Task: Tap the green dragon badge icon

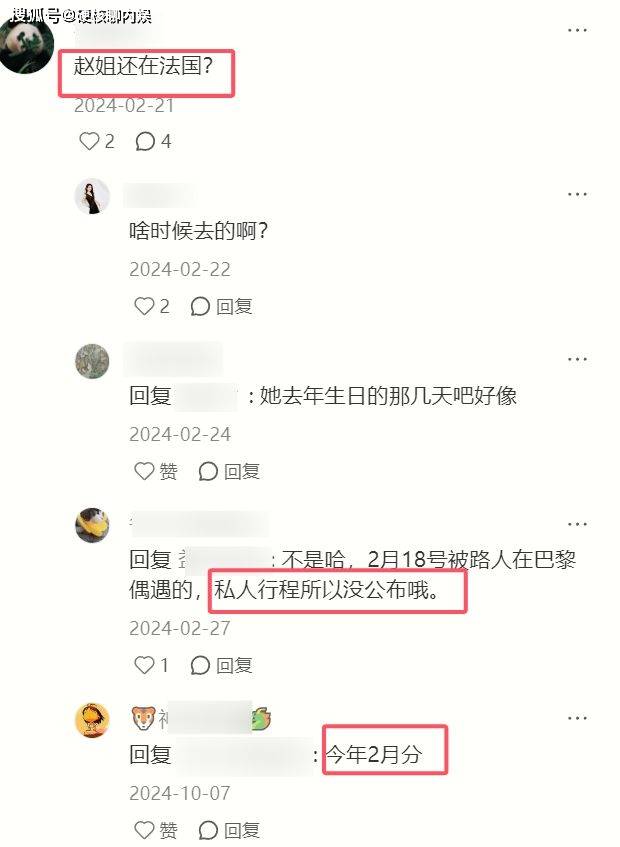Action: click(261, 718)
